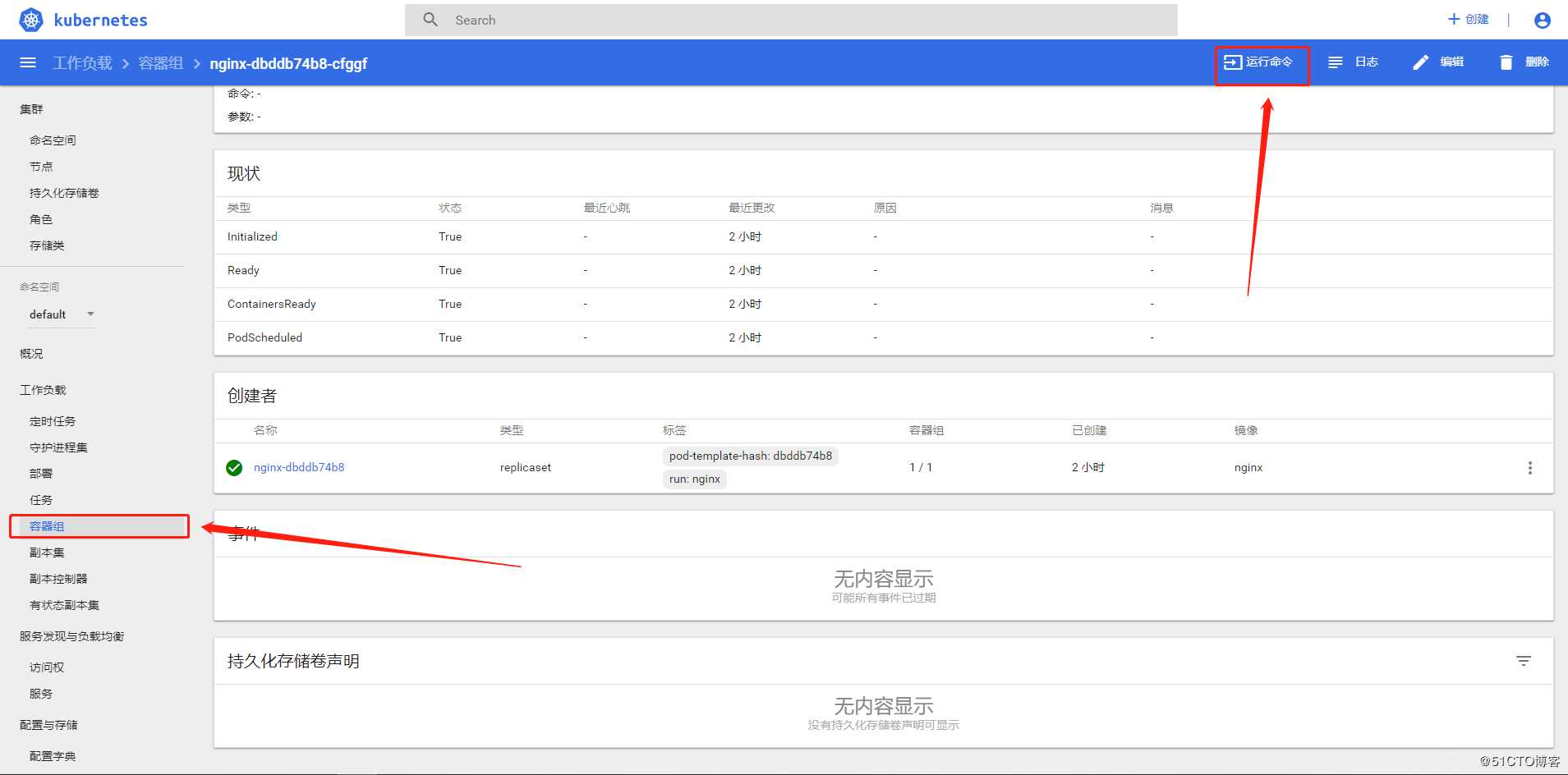Click the PodScheduled condition row
The width and height of the screenshot is (1568, 775).
point(883,337)
